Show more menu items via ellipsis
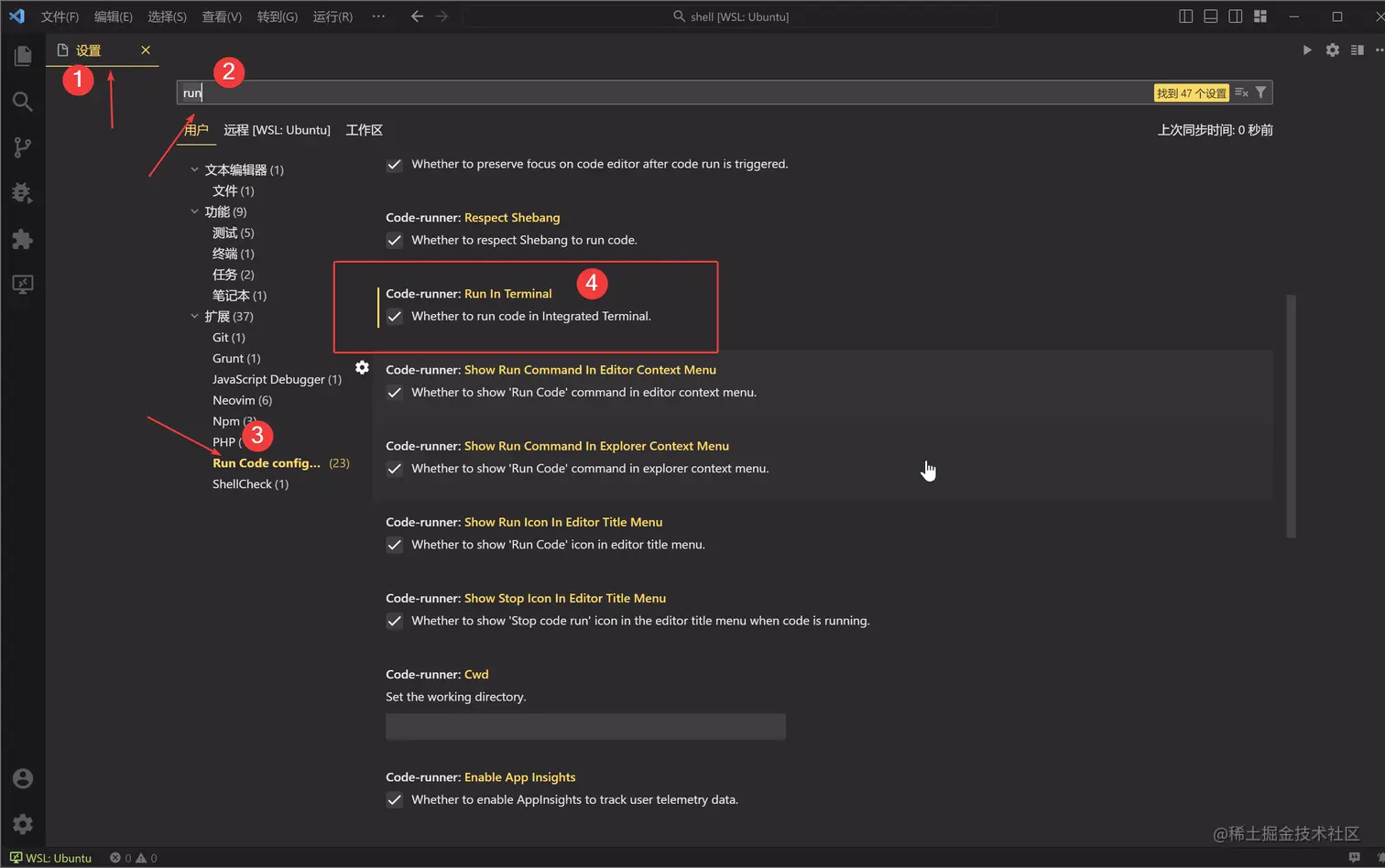1385x868 pixels. point(378,16)
